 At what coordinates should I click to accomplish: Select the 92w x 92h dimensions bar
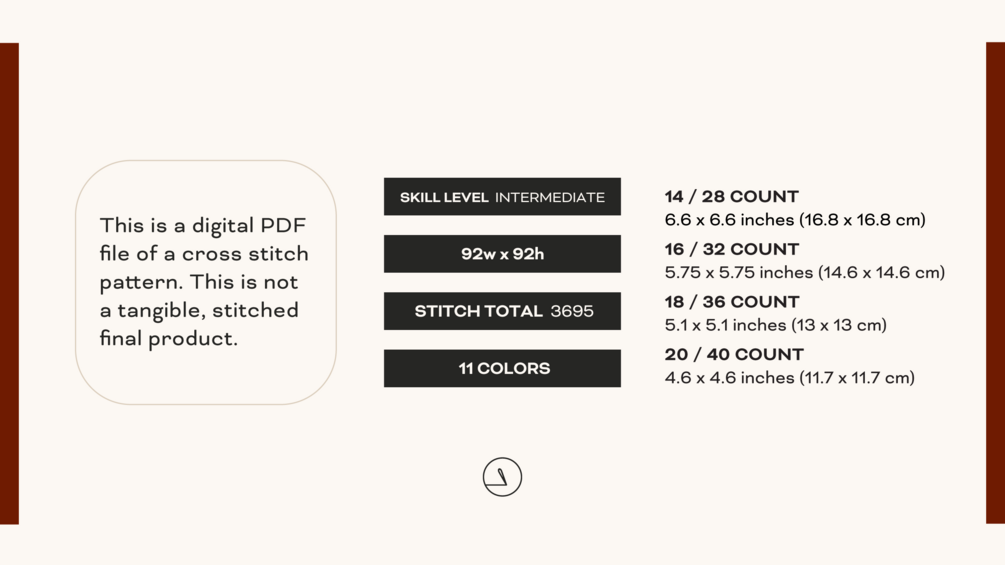coord(502,254)
